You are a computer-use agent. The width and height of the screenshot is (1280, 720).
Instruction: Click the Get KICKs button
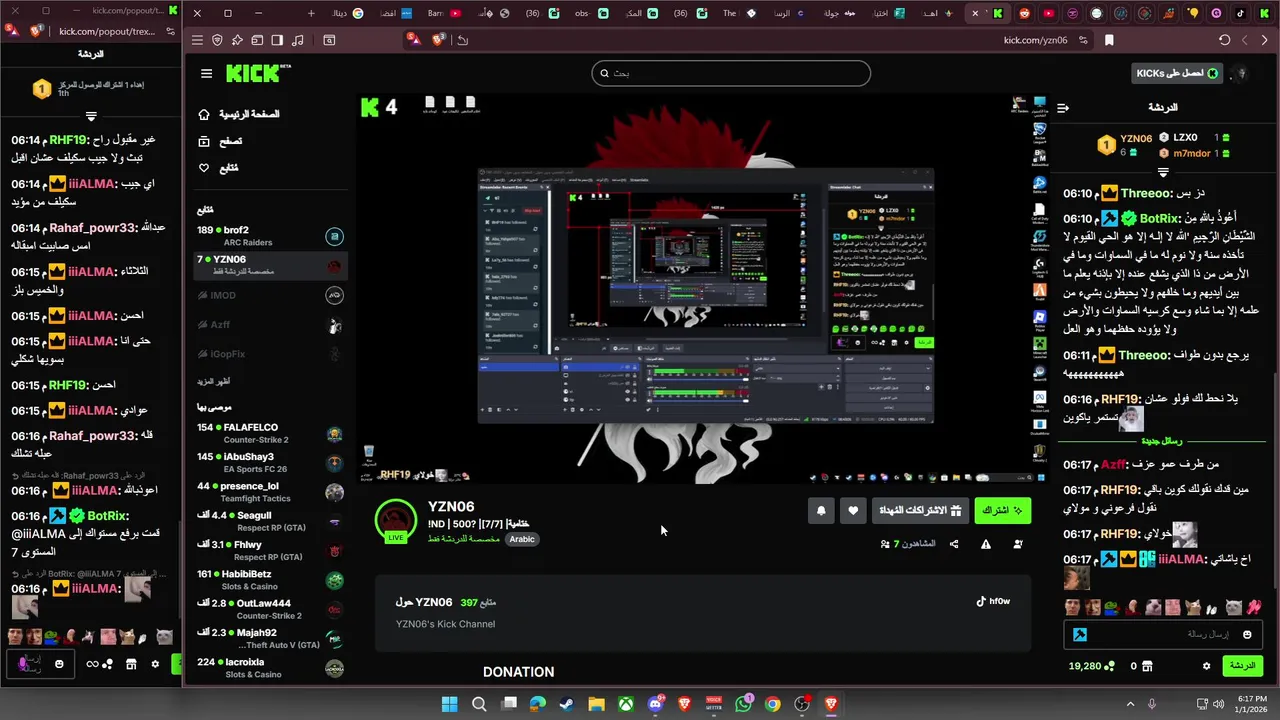(1178, 73)
